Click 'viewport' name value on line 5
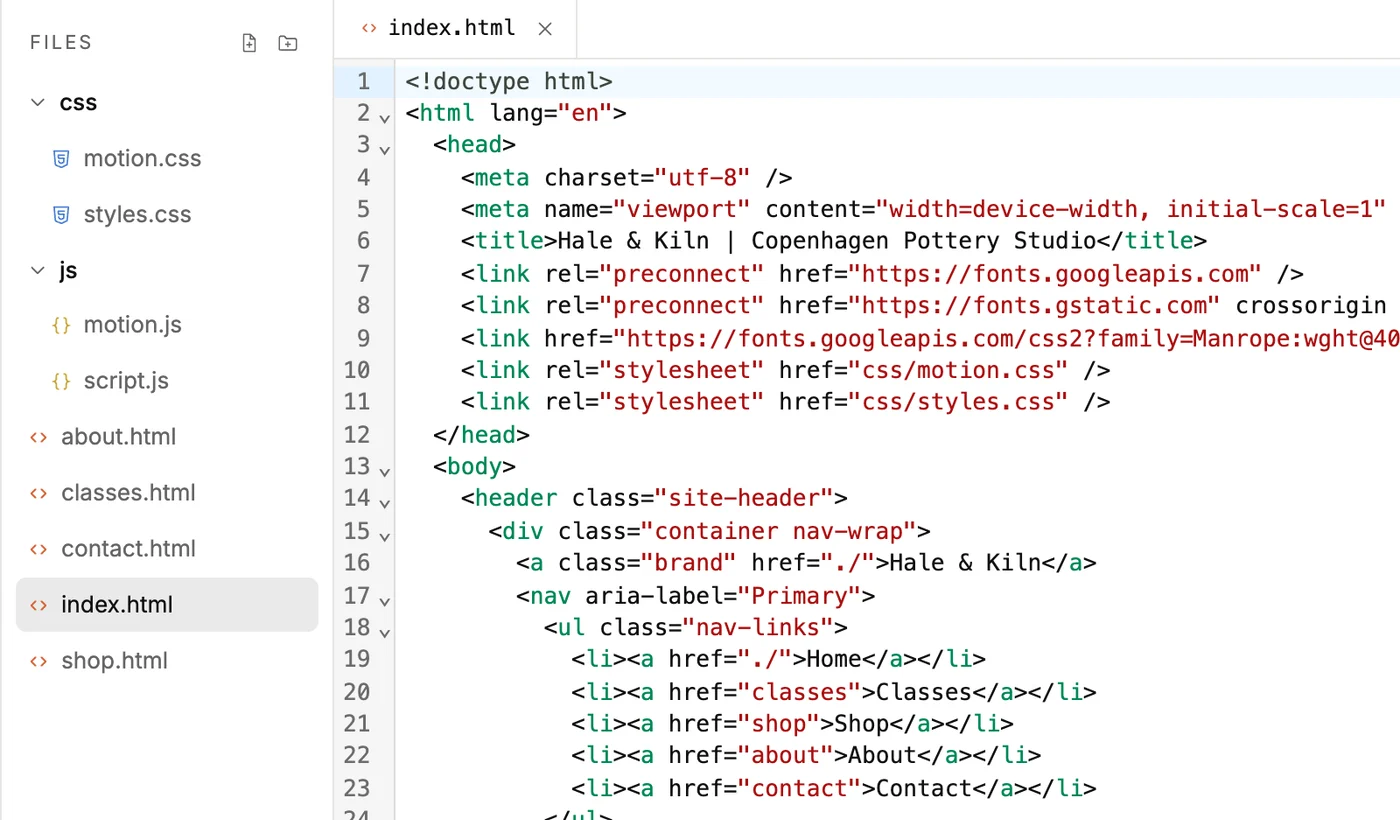This screenshot has height=820, width=1400. [x=682, y=209]
